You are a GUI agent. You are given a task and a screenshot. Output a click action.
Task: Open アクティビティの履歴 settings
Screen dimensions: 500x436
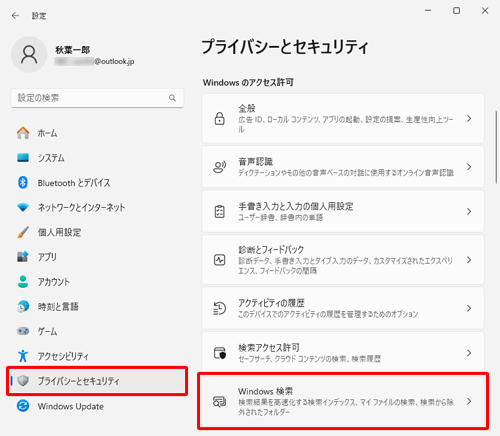[x=343, y=308]
